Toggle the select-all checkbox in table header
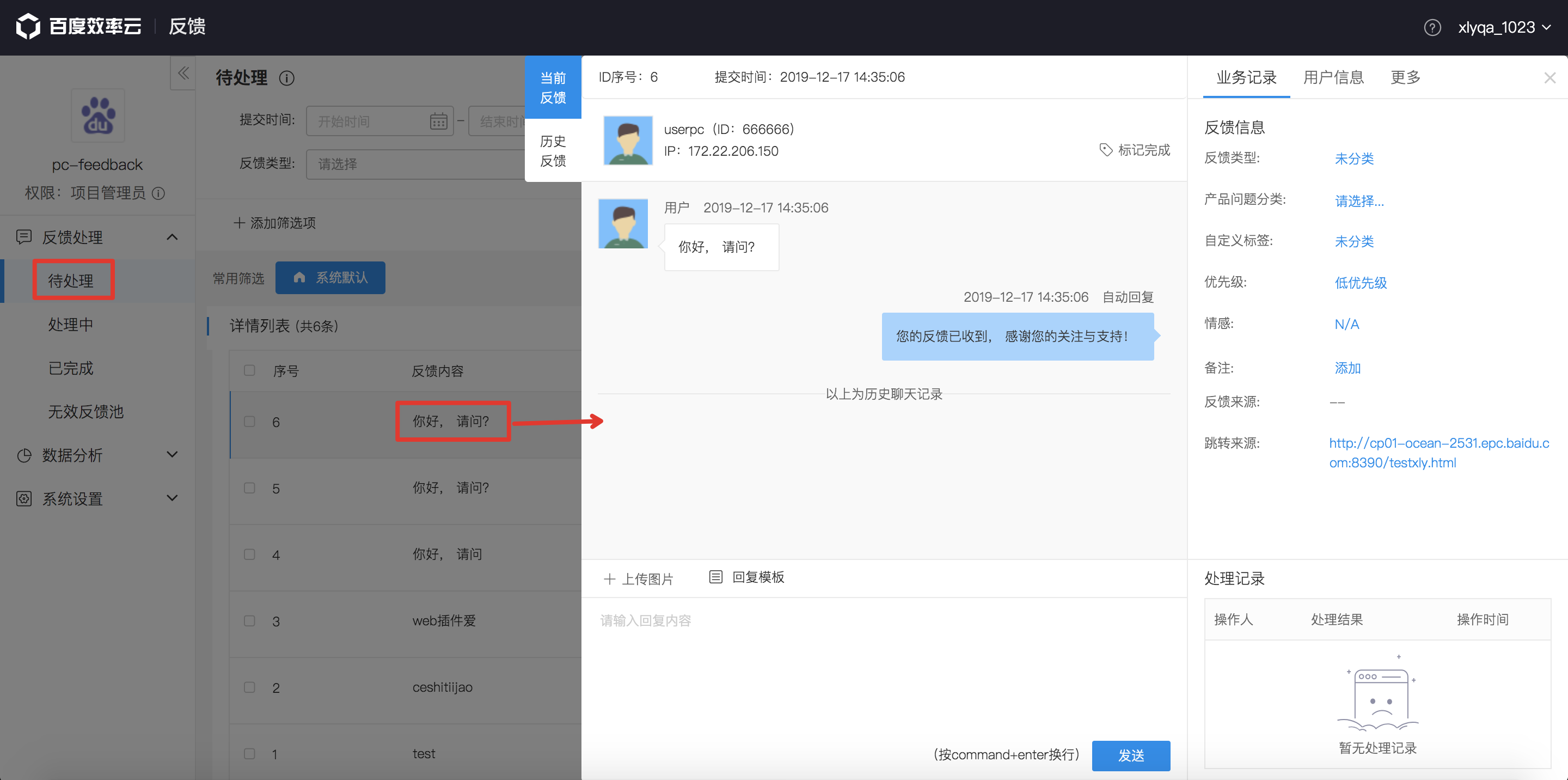The image size is (1568, 780). 249,370
